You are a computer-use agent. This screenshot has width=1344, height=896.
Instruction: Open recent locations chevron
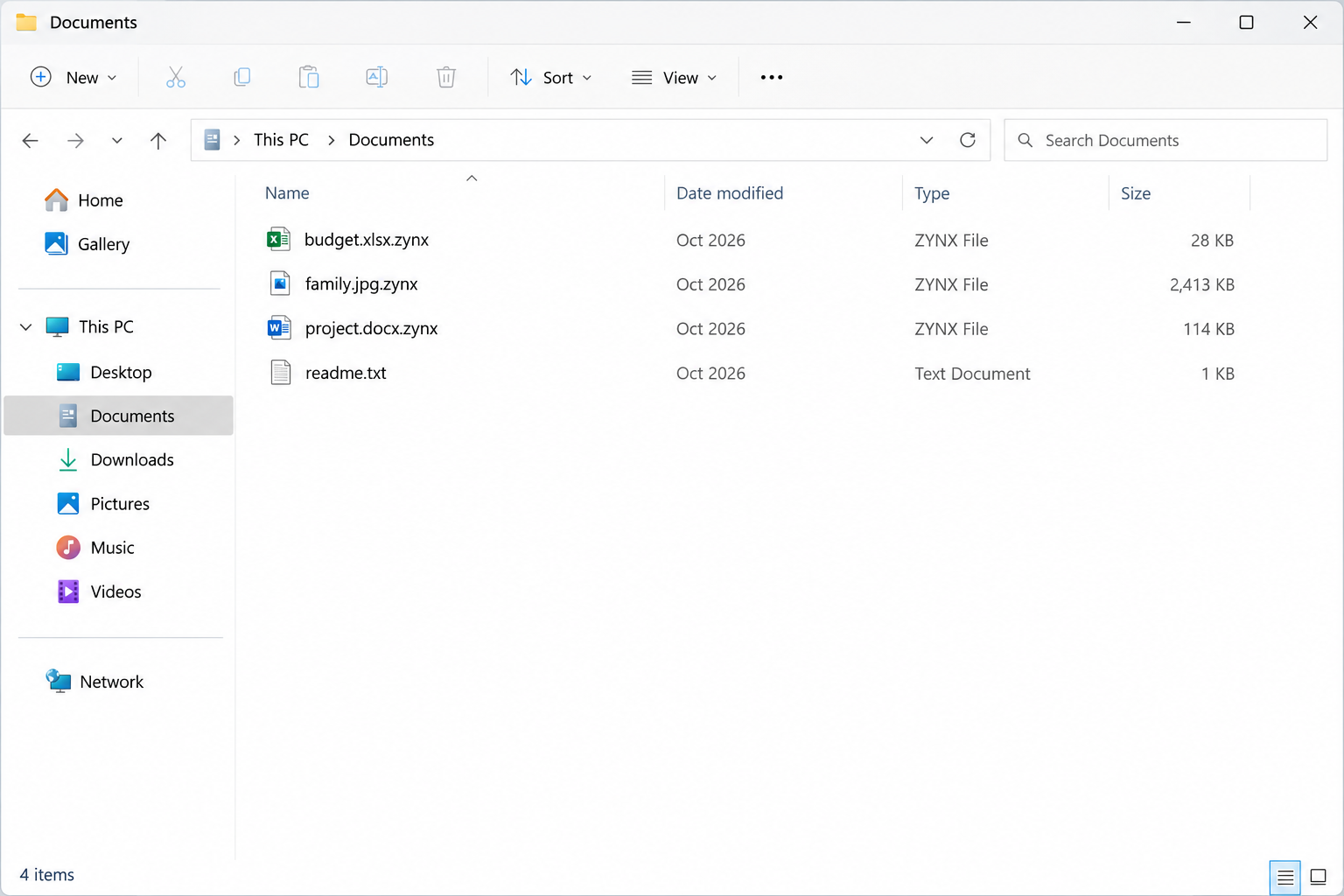coord(116,140)
